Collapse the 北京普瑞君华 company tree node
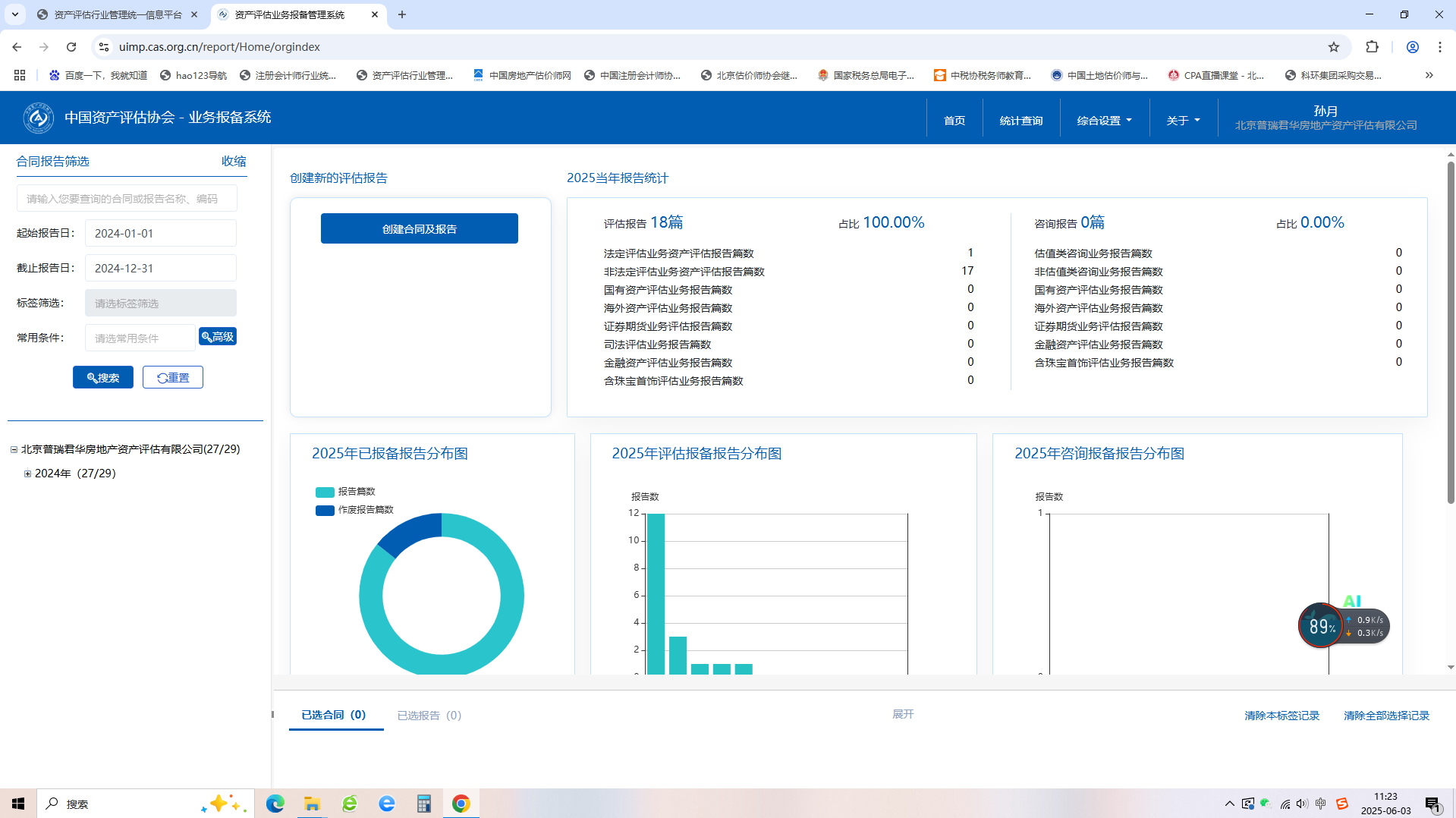This screenshot has width=1456, height=818. tap(14, 450)
